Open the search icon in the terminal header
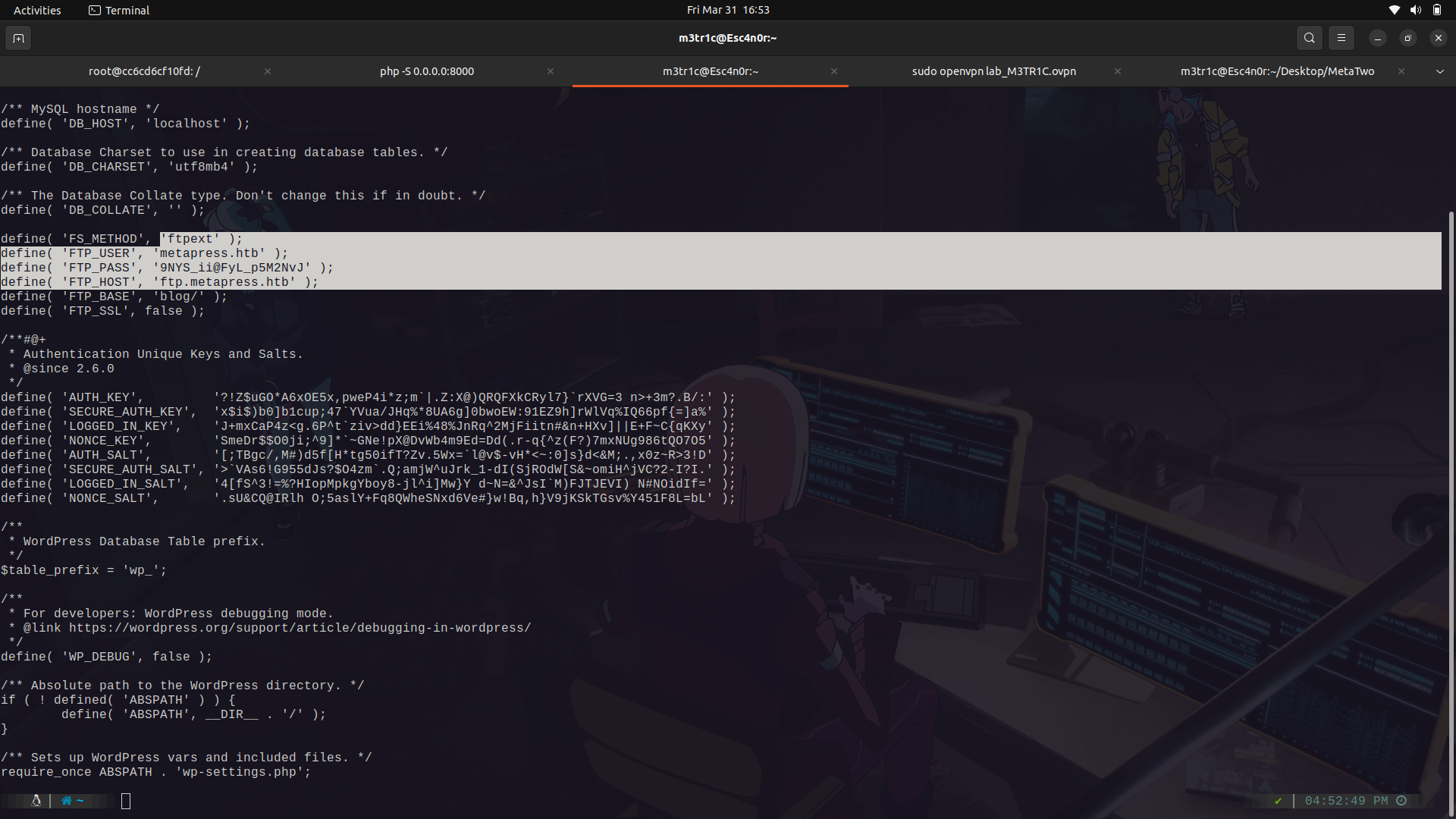 point(1309,37)
